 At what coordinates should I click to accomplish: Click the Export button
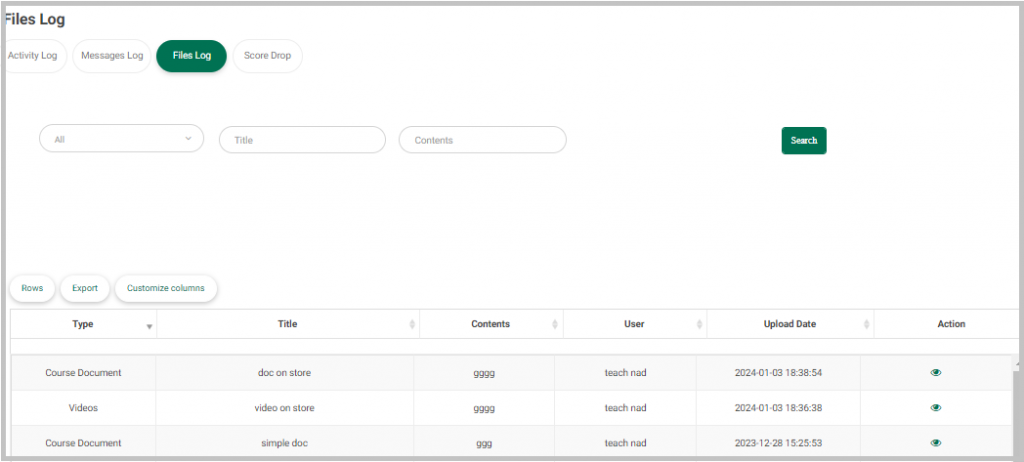click(85, 288)
